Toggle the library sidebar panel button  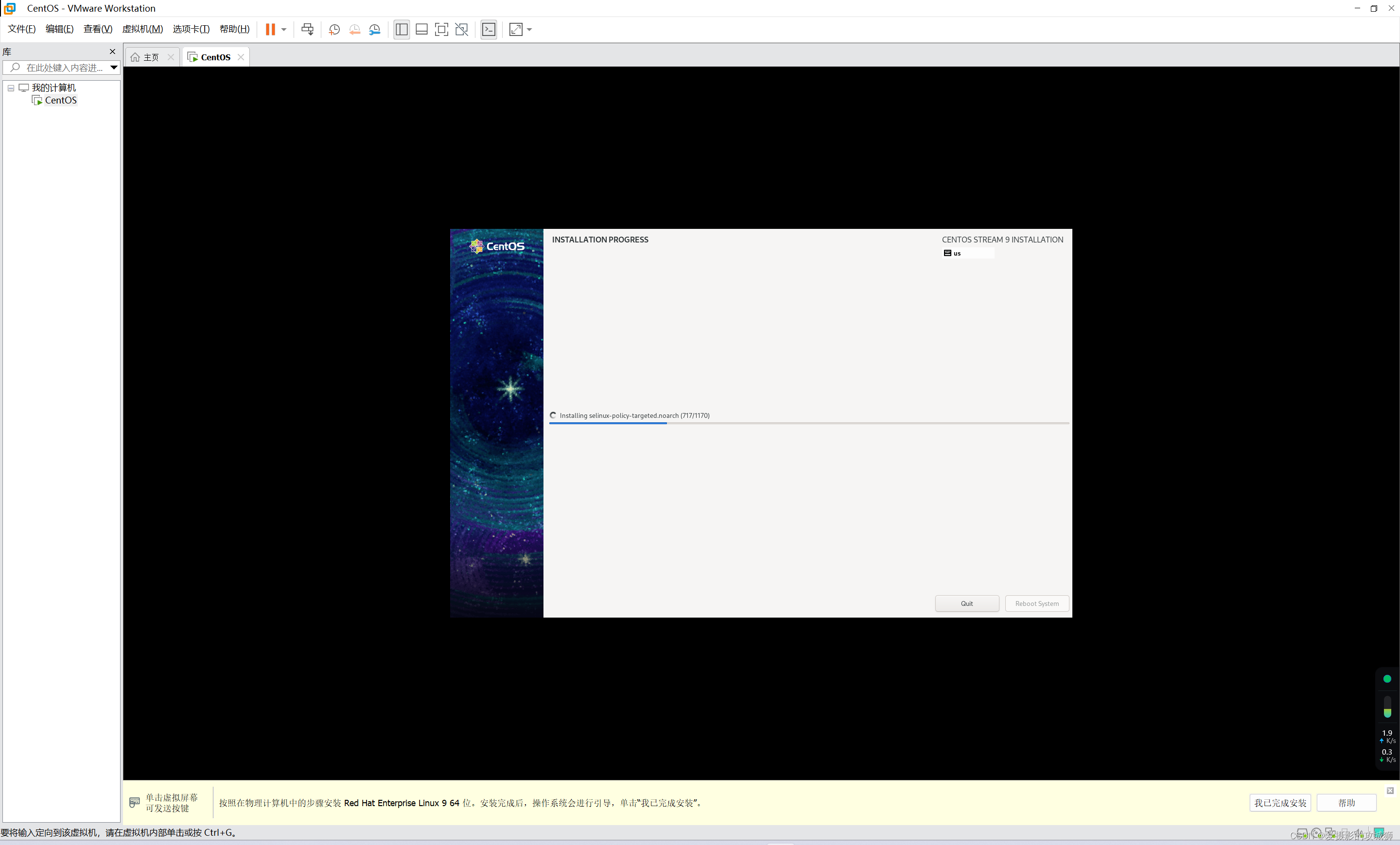coord(401,30)
